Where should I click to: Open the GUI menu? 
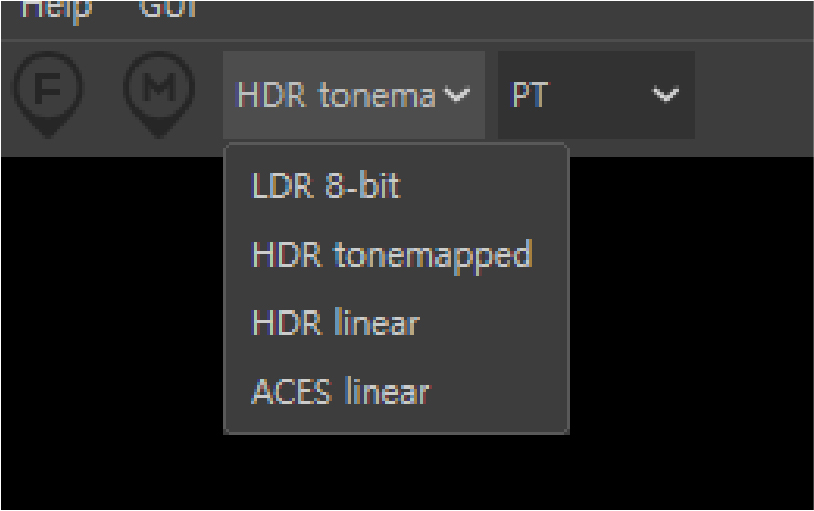point(167,8)
